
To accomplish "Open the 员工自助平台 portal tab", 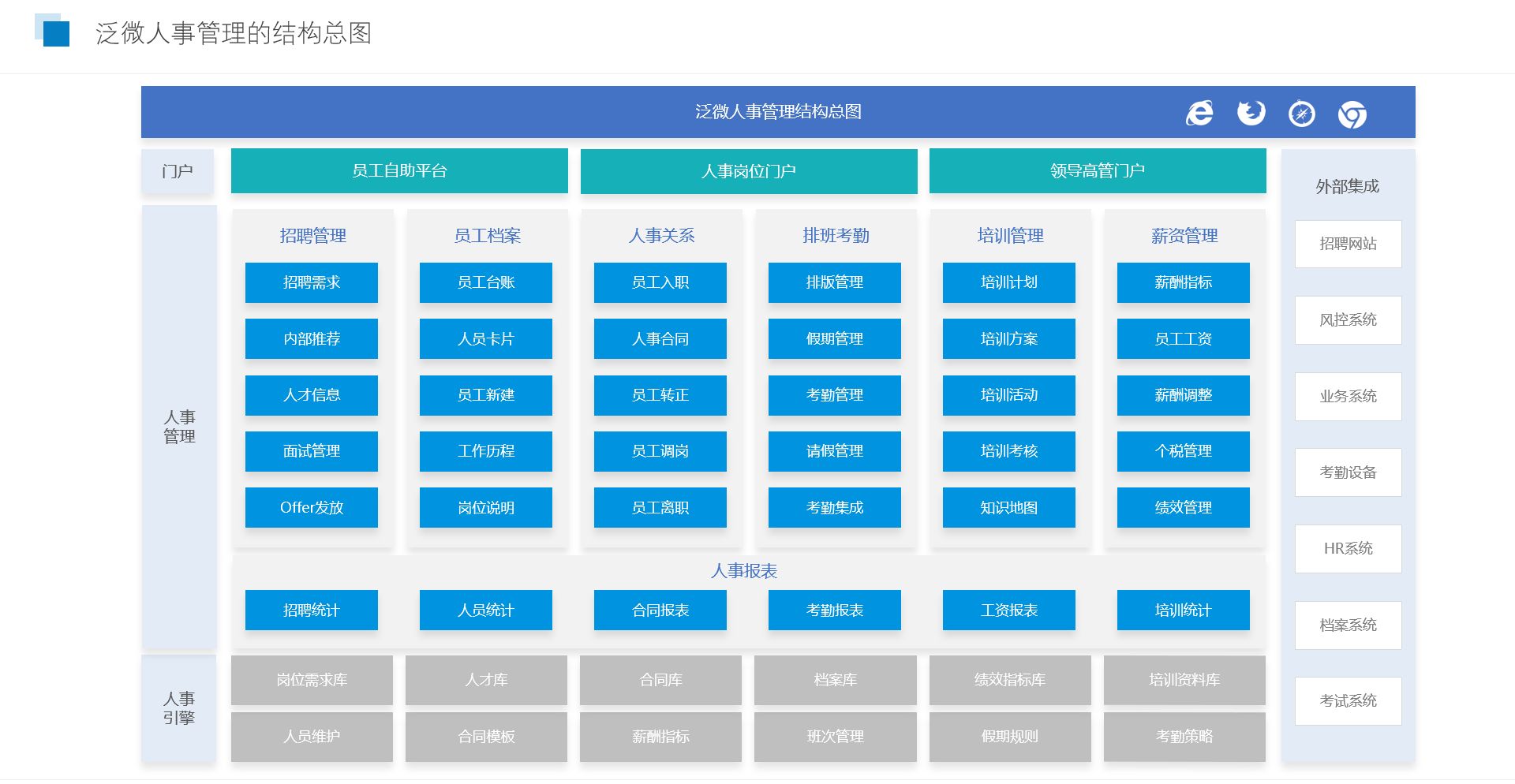I will [399, 171].
